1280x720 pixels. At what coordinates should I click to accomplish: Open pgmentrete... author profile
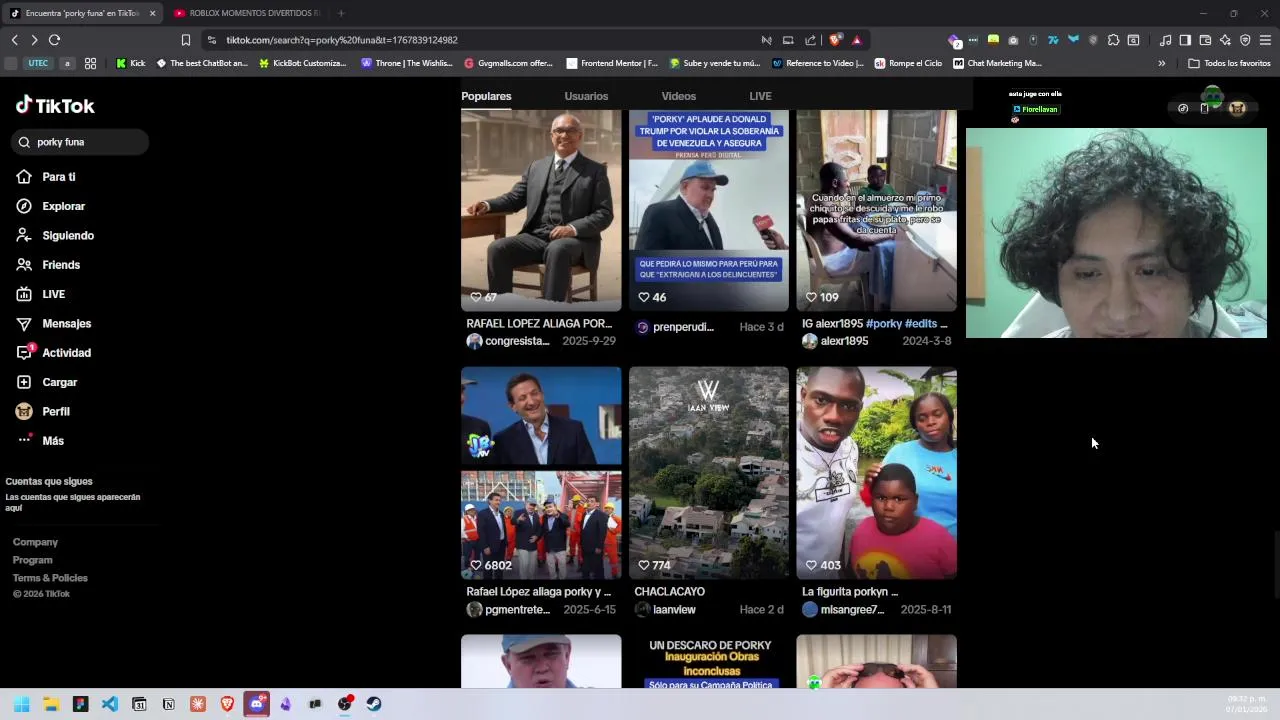tap(509, 609)
